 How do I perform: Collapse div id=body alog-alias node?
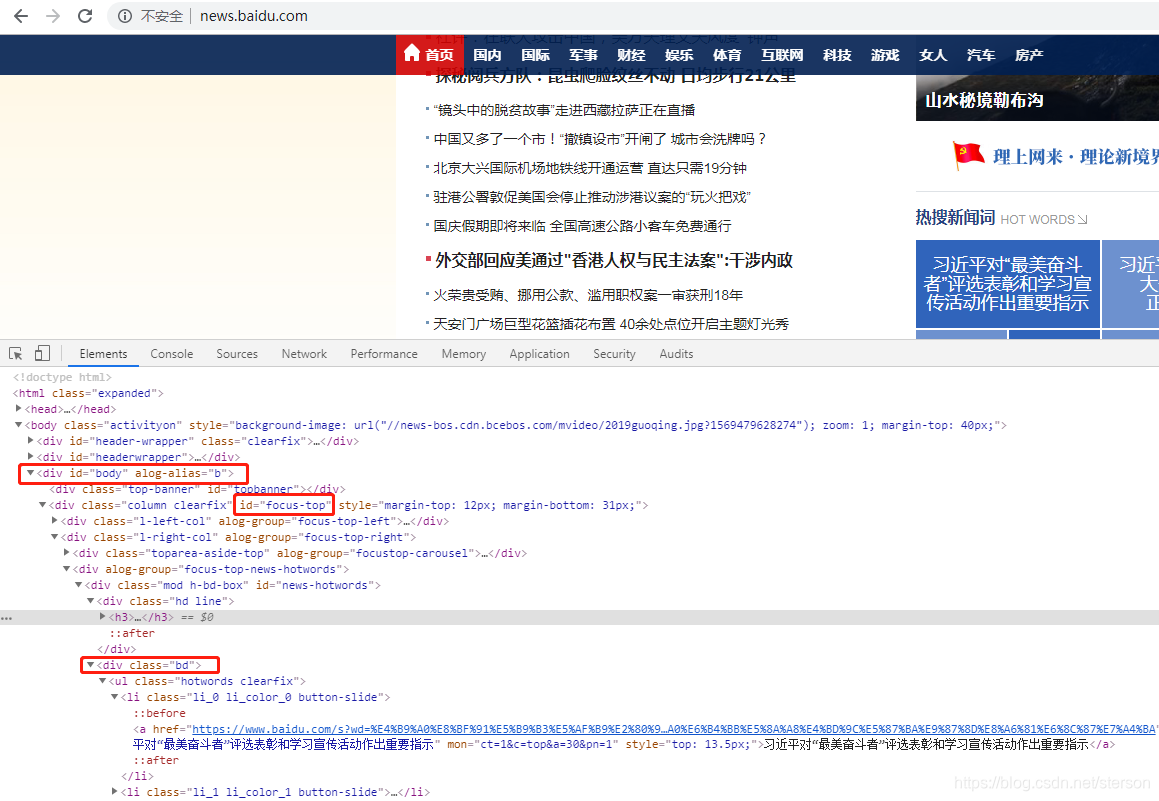30,473
